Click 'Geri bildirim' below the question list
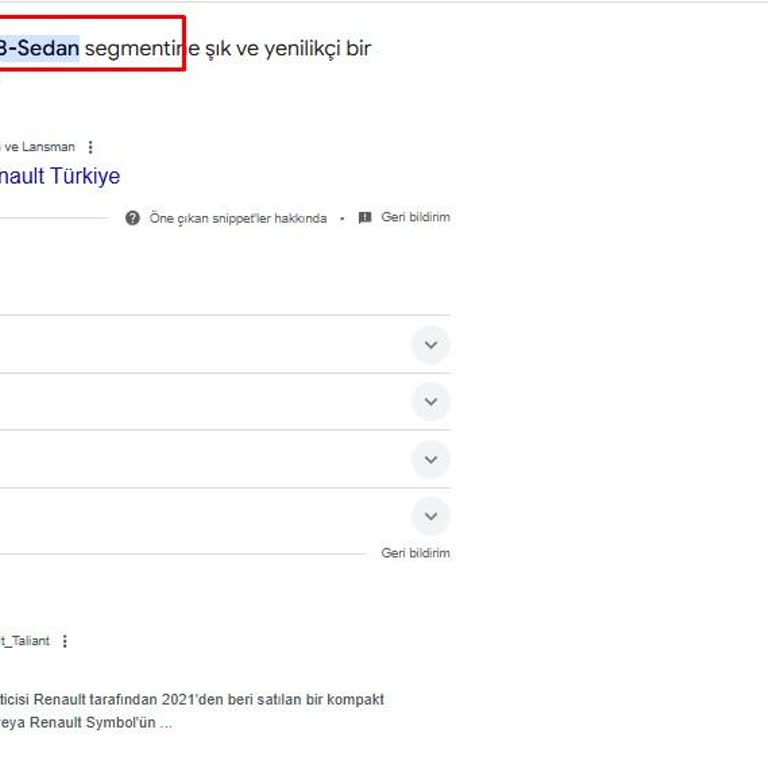 pos(415,553)
